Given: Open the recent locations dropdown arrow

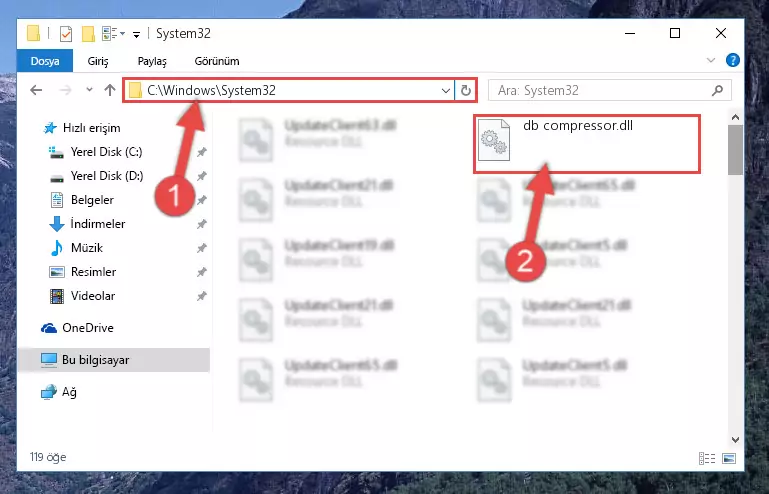Looking at the screenshot, I should tap(89, 90).
